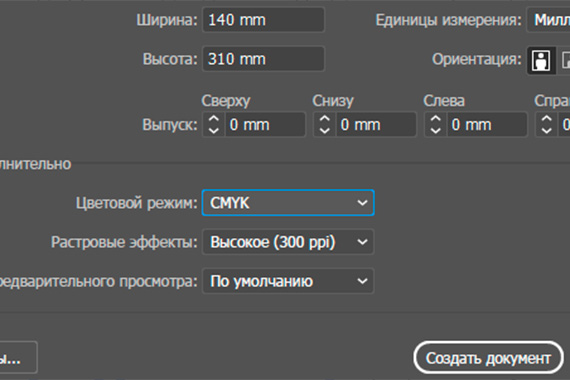This screenshot has width=570, height=380.
Task: Open the Единицы измерения units dropdown
Action: click(x=549, y=20)
